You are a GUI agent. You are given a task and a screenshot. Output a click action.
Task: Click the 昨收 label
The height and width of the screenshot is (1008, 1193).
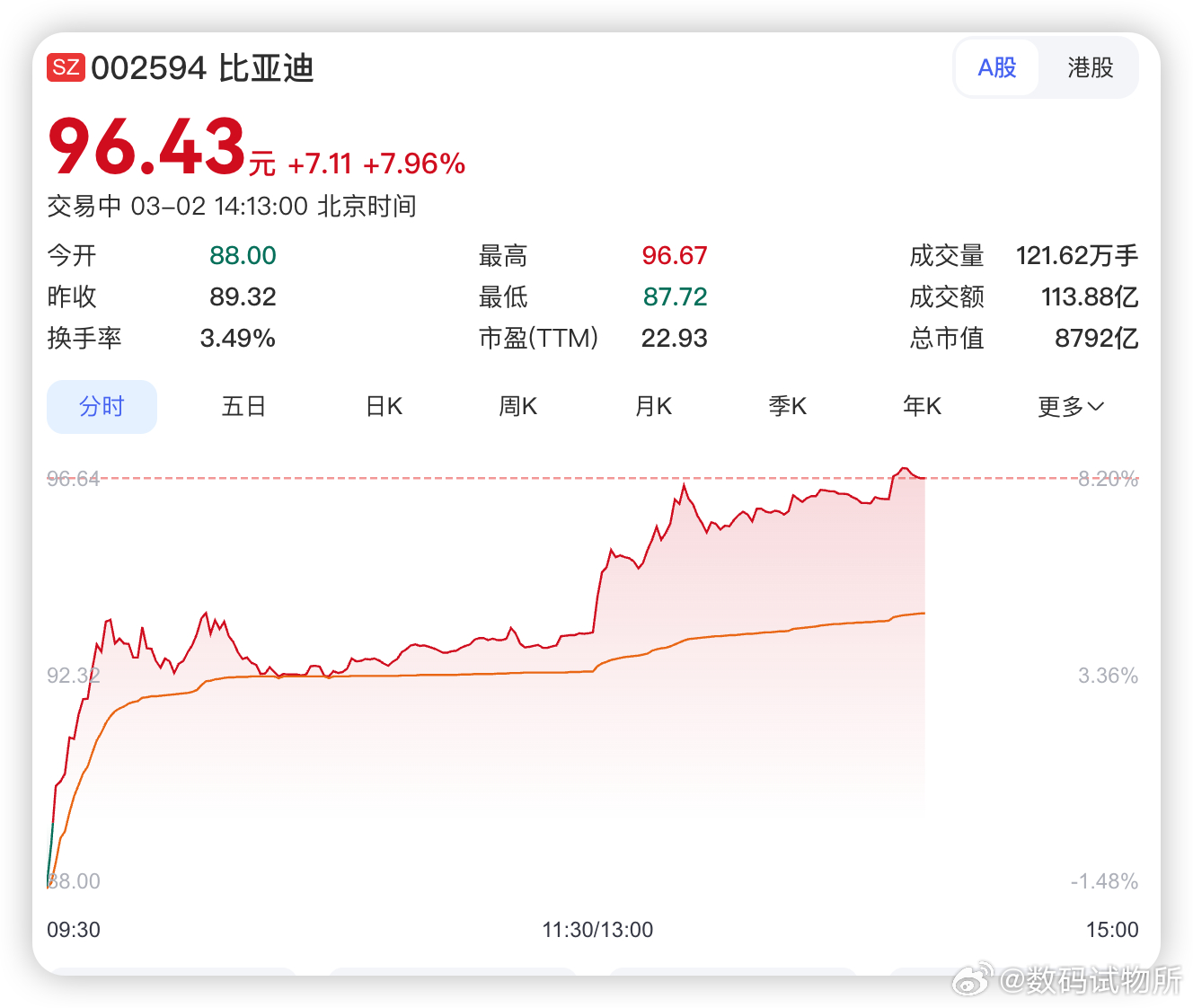72,297
